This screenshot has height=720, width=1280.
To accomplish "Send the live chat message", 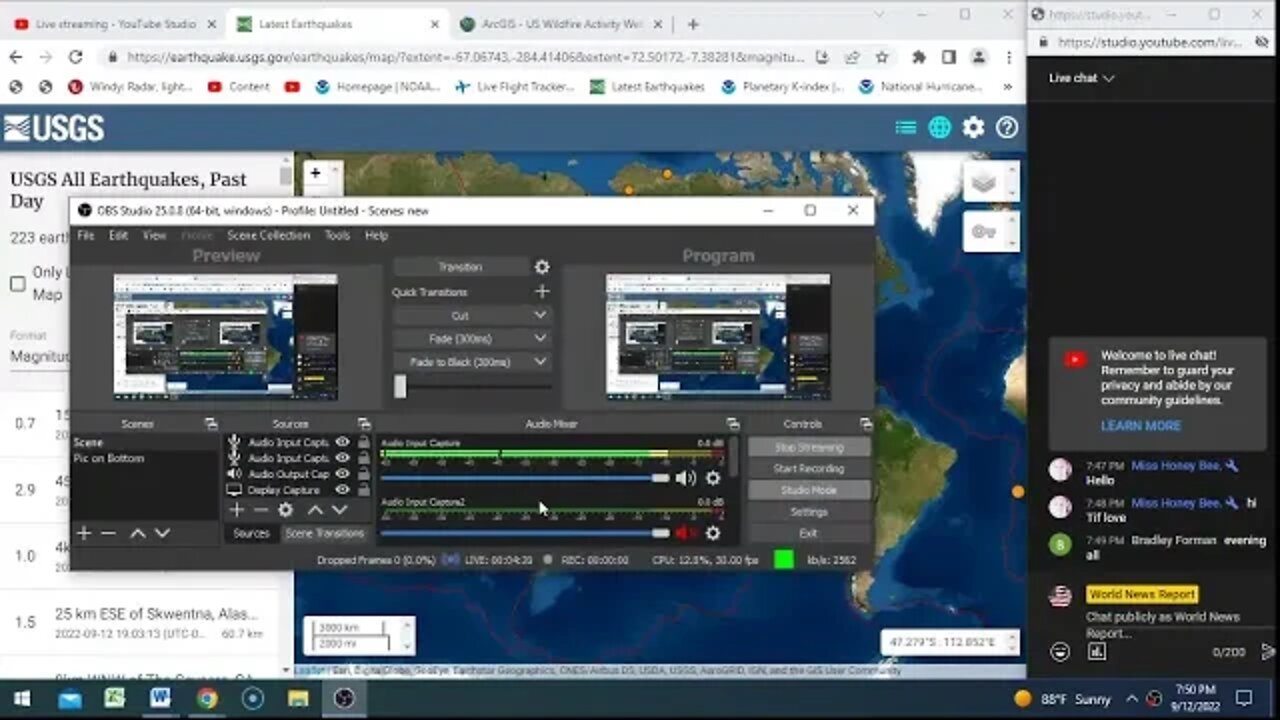I will tap(1268, 651).
